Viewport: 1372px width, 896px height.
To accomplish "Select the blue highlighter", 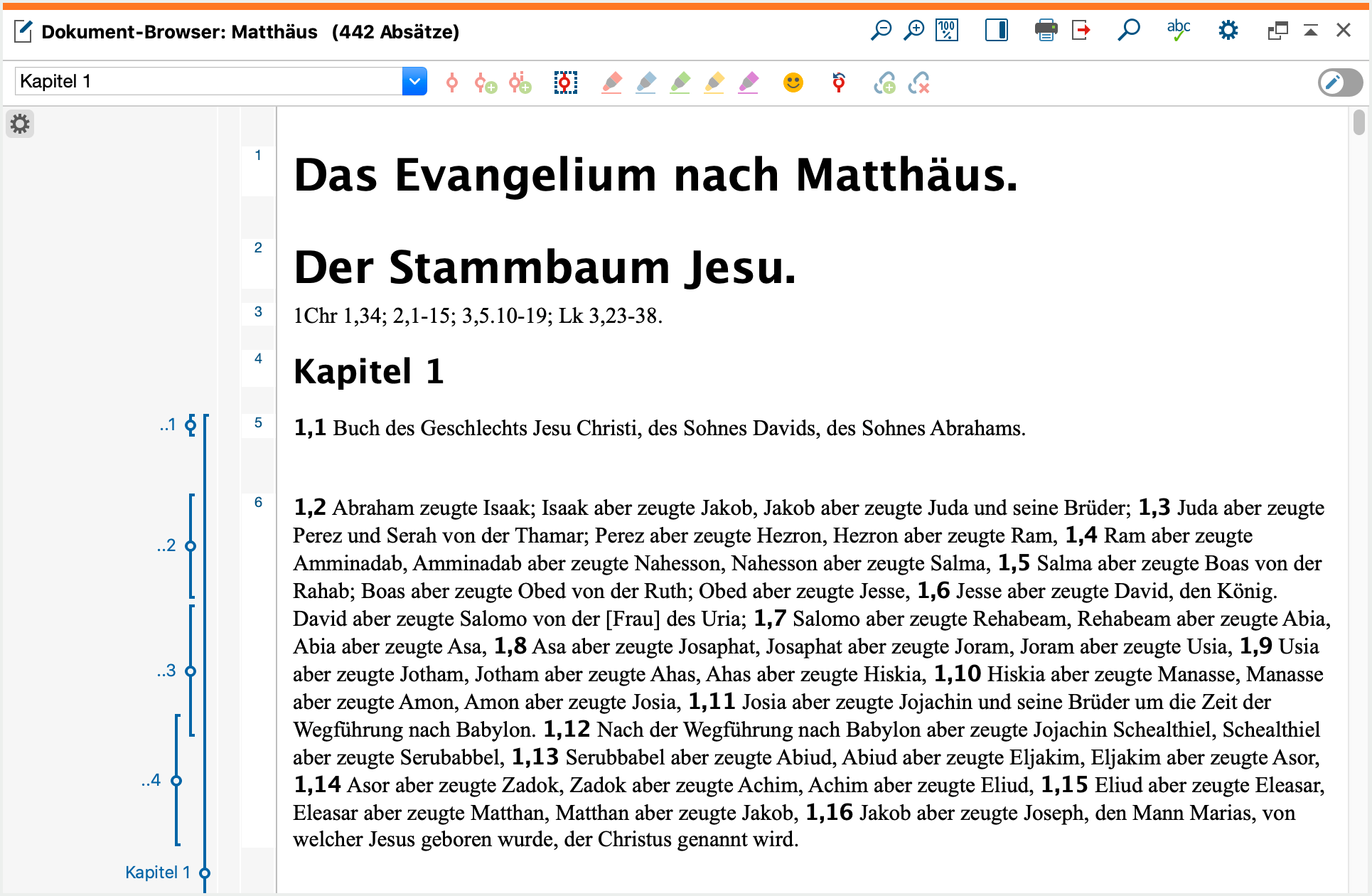I will click(645, 83).
